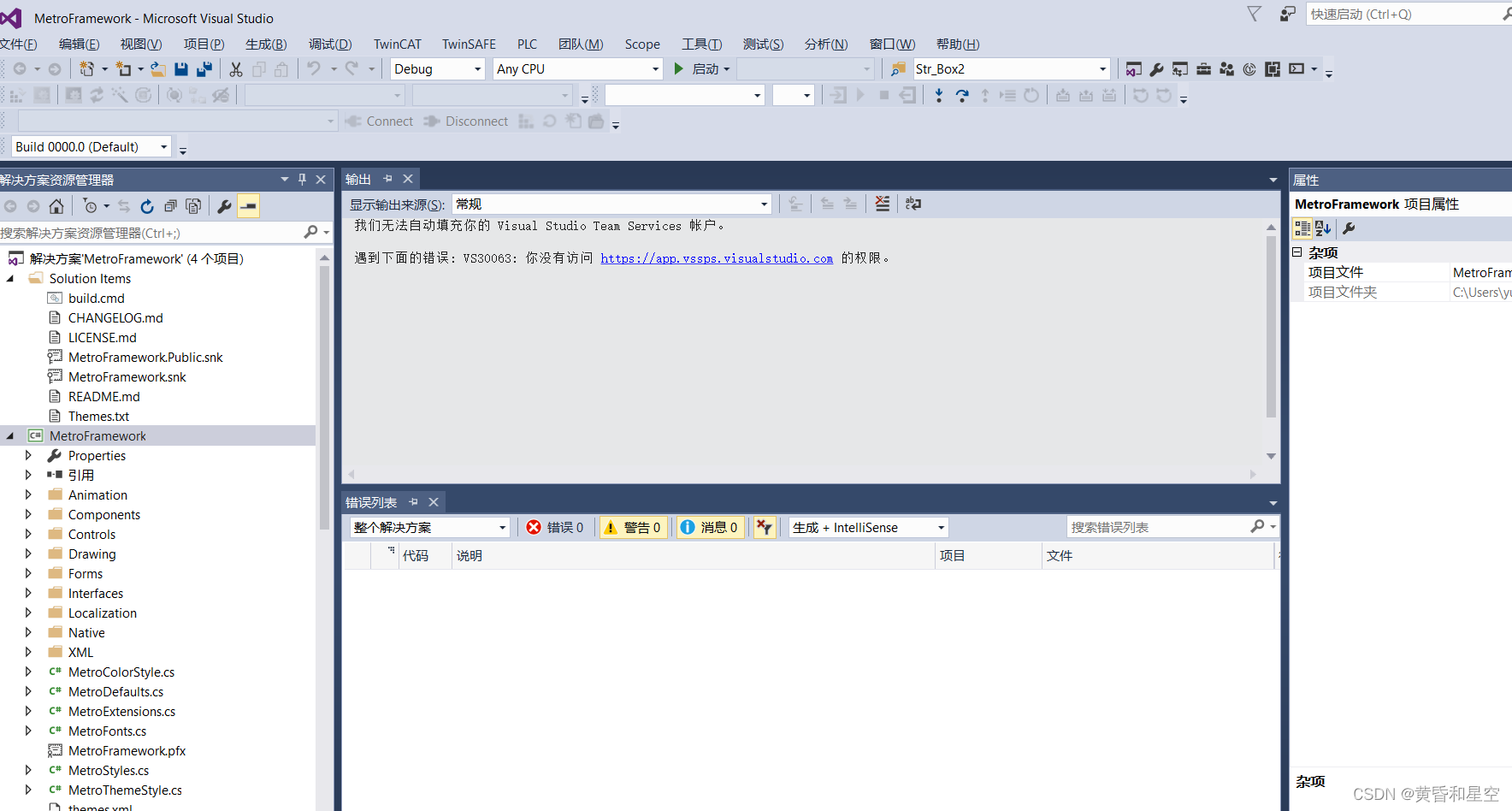The width and height of the screenshot is (1512, 811).
Task: Toggle auto-hide pin on the Output panel
Action: 388,179
